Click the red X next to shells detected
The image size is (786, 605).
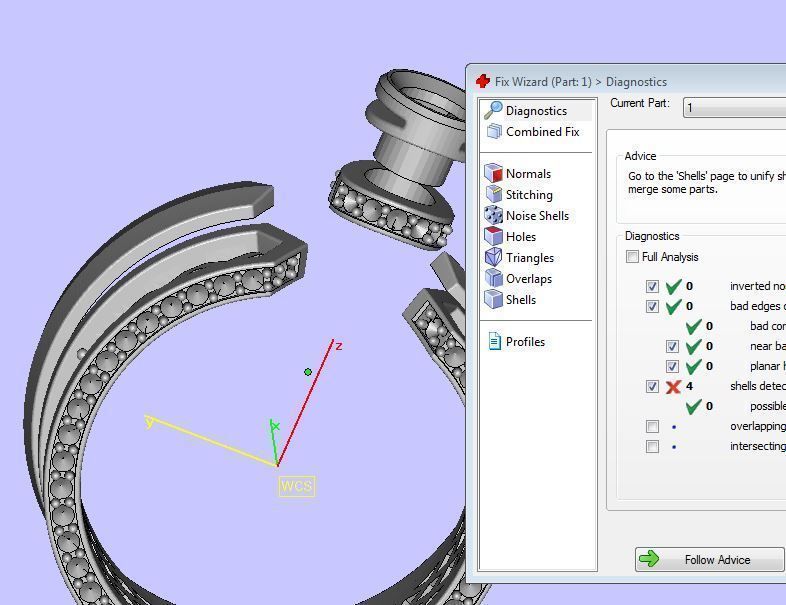(x=673, y=386)
